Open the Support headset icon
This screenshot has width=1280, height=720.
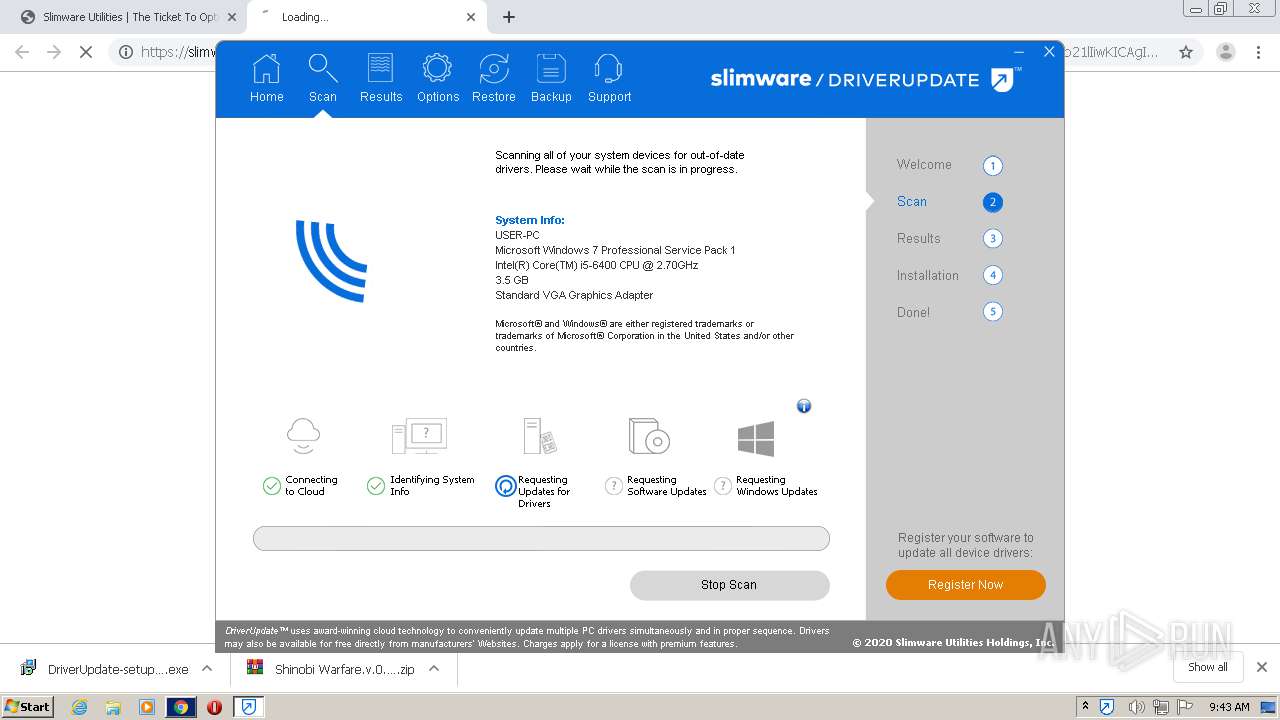[609, 78]
